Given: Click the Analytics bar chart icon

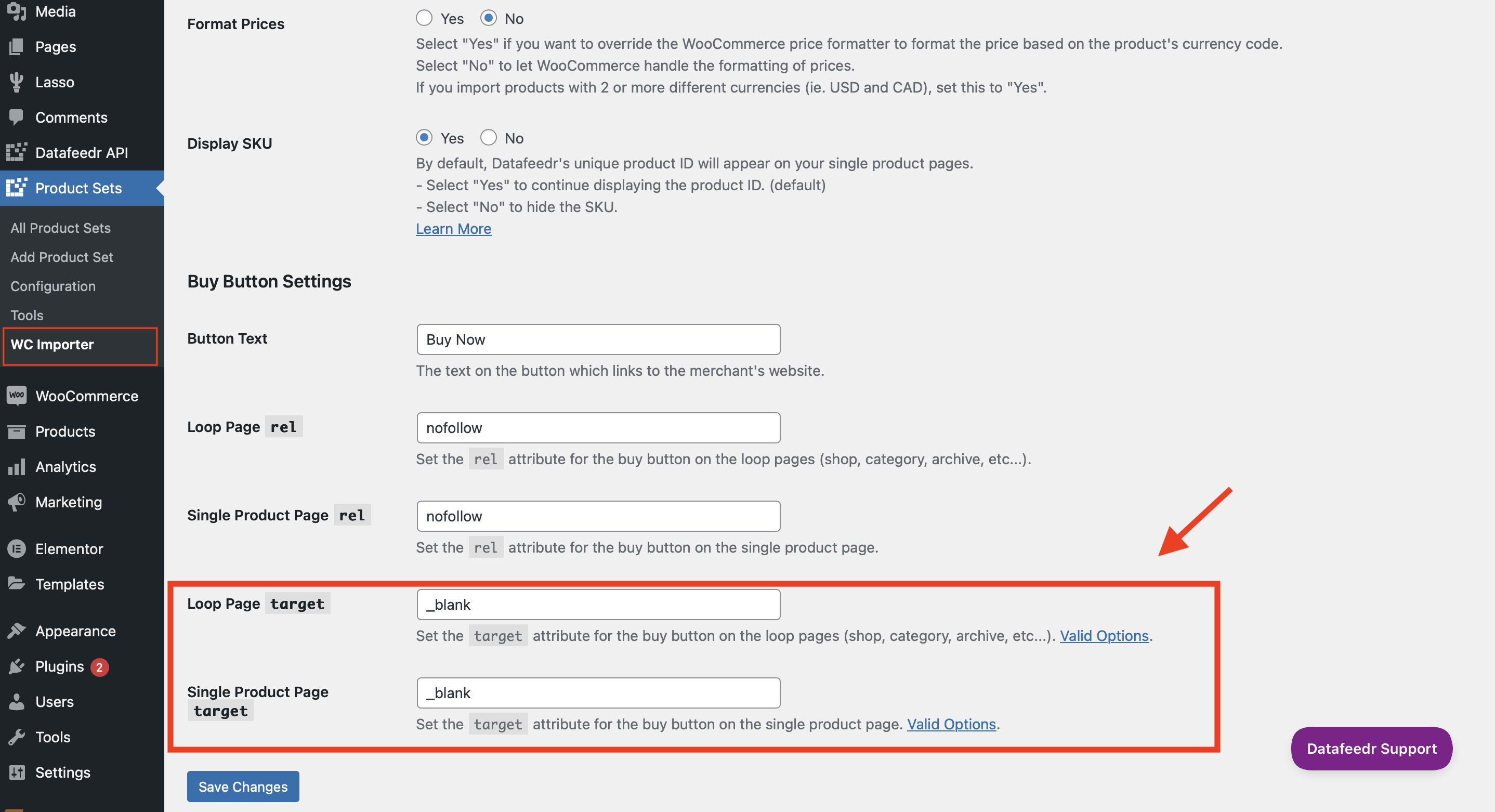Looking at the screenshot, I should 17,467.
